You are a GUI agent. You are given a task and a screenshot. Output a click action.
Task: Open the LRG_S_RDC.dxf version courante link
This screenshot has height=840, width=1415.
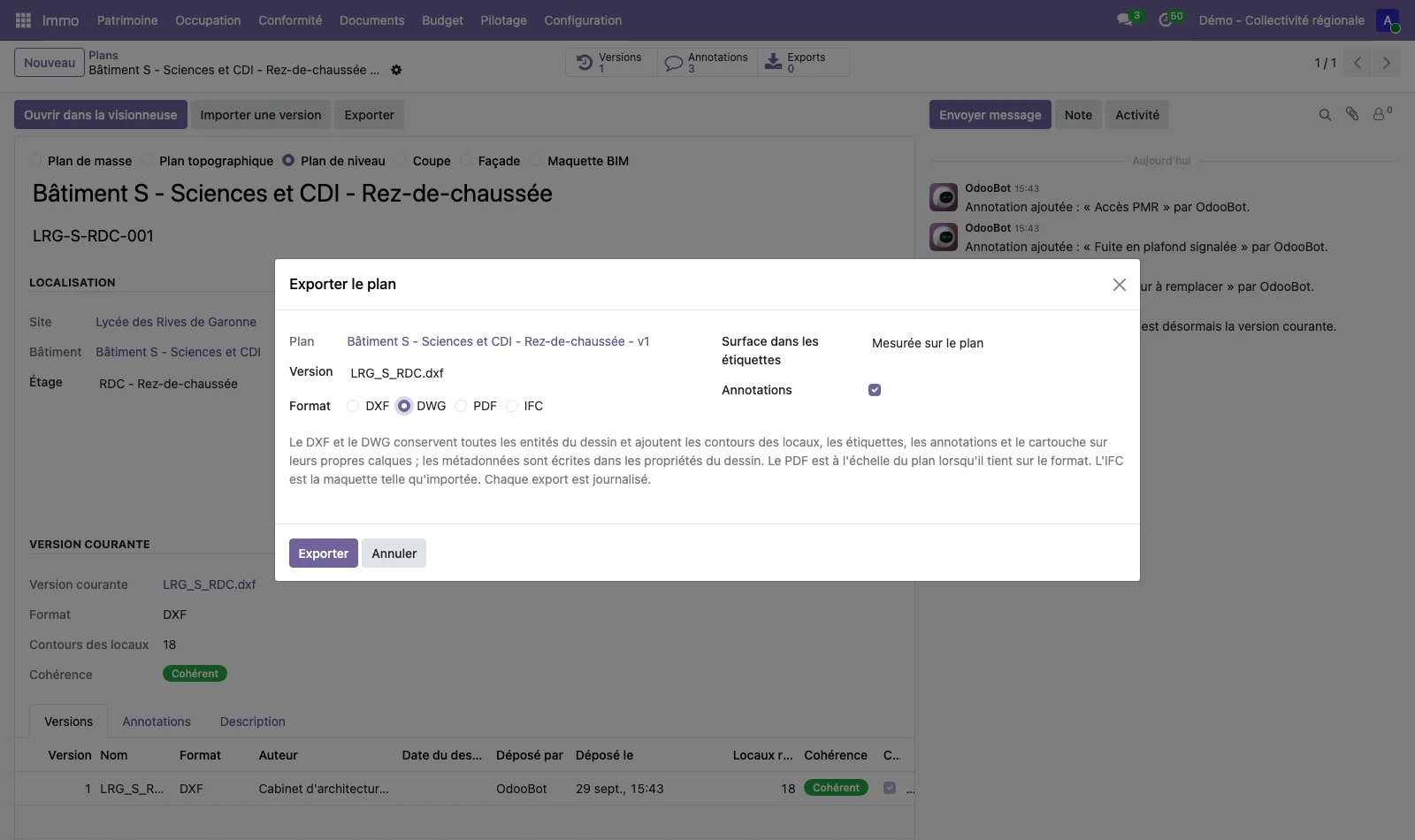tap(210, 584)
